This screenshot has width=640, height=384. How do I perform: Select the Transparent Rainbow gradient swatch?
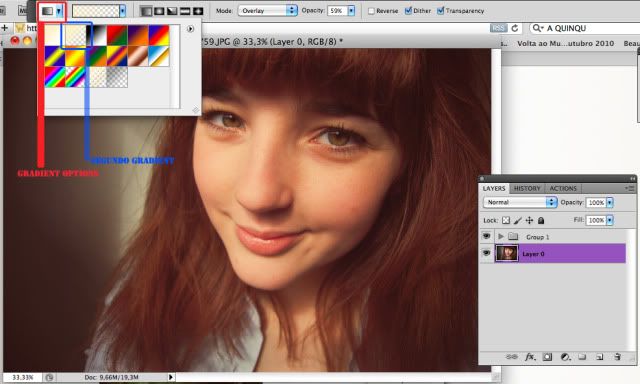click(x=76, y=77)
